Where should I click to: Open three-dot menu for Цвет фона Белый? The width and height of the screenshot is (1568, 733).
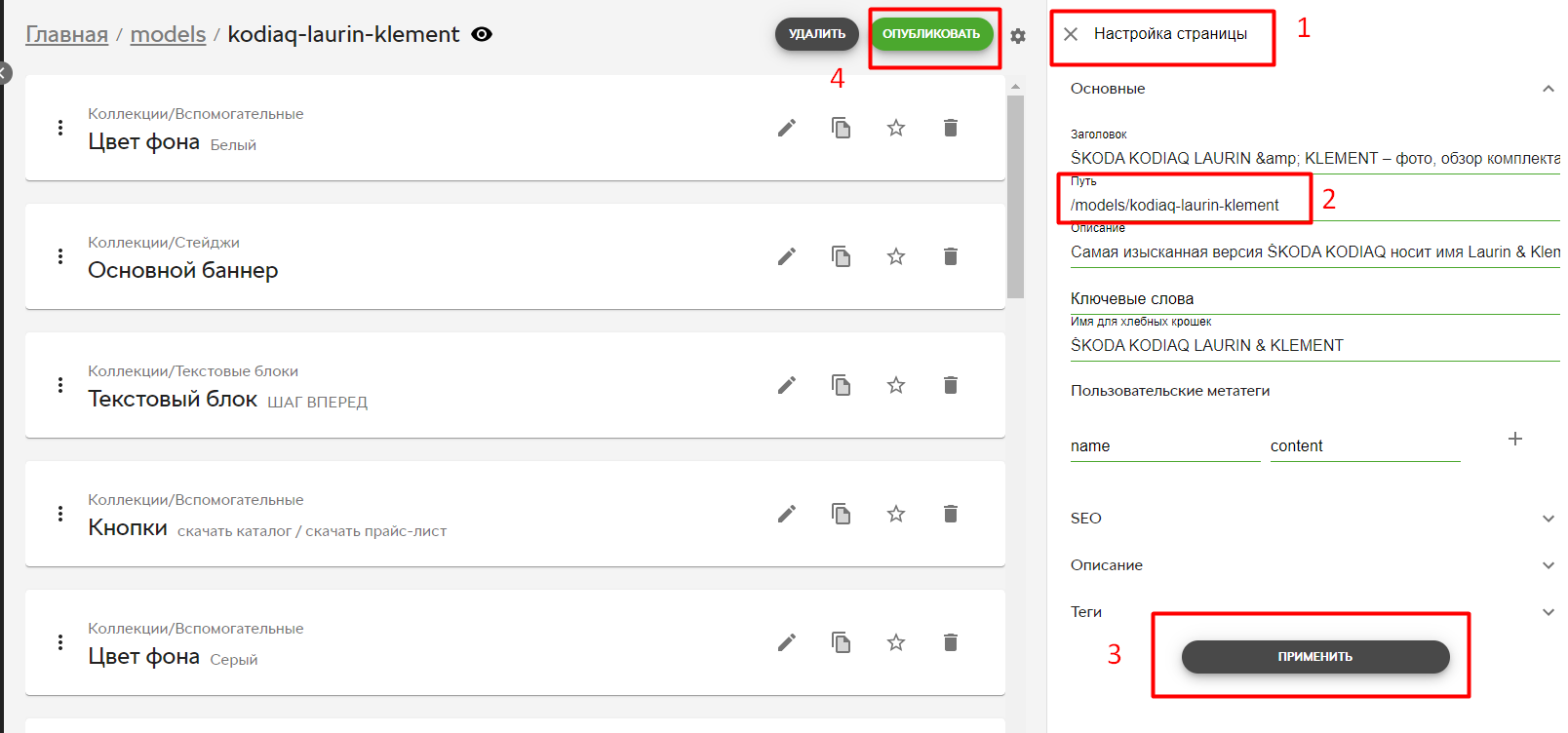(60, 128)
